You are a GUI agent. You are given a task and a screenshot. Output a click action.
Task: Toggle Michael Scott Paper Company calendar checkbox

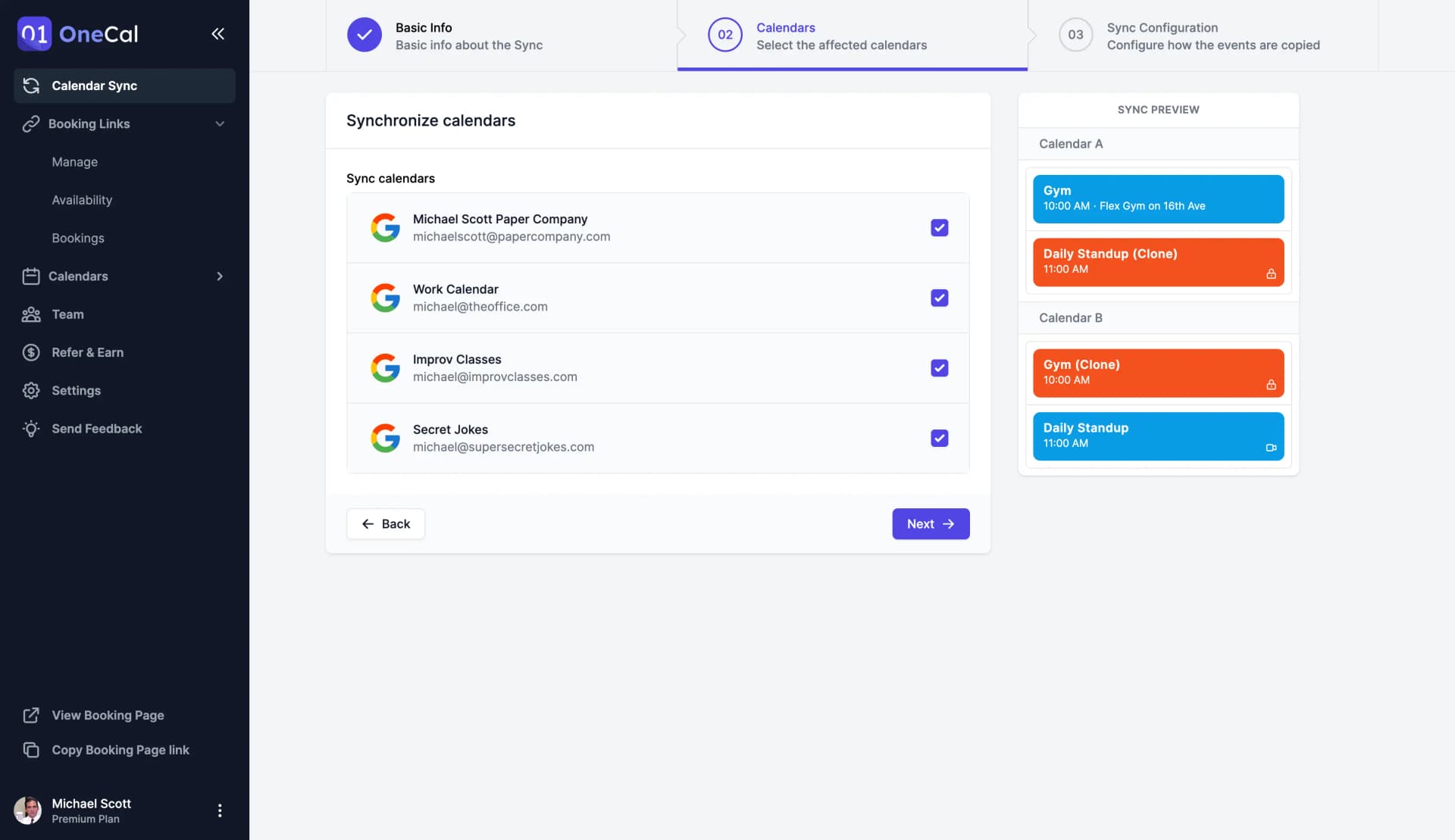(x=939, y=228)
